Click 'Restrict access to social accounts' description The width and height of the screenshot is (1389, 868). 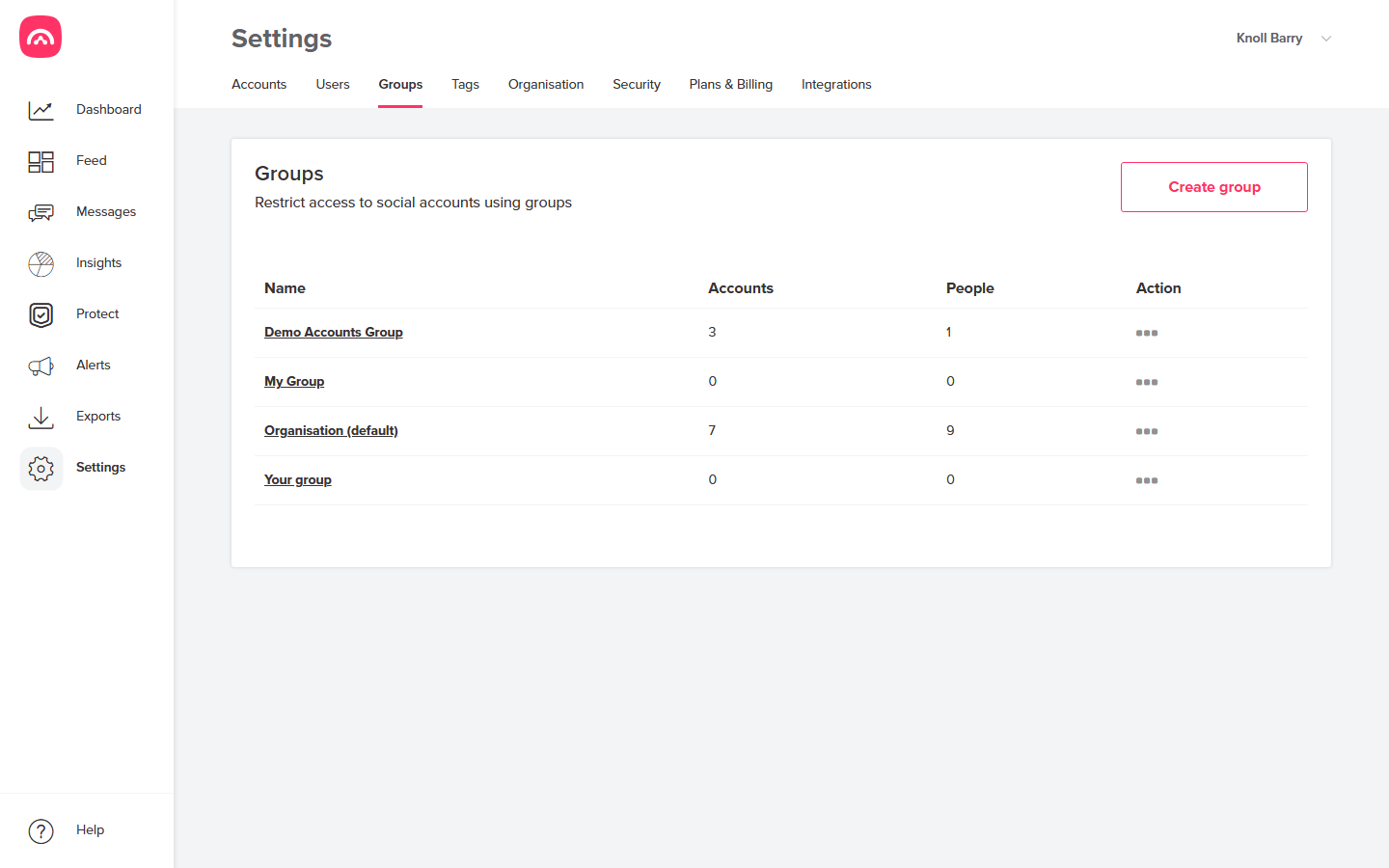click(413, 203)
